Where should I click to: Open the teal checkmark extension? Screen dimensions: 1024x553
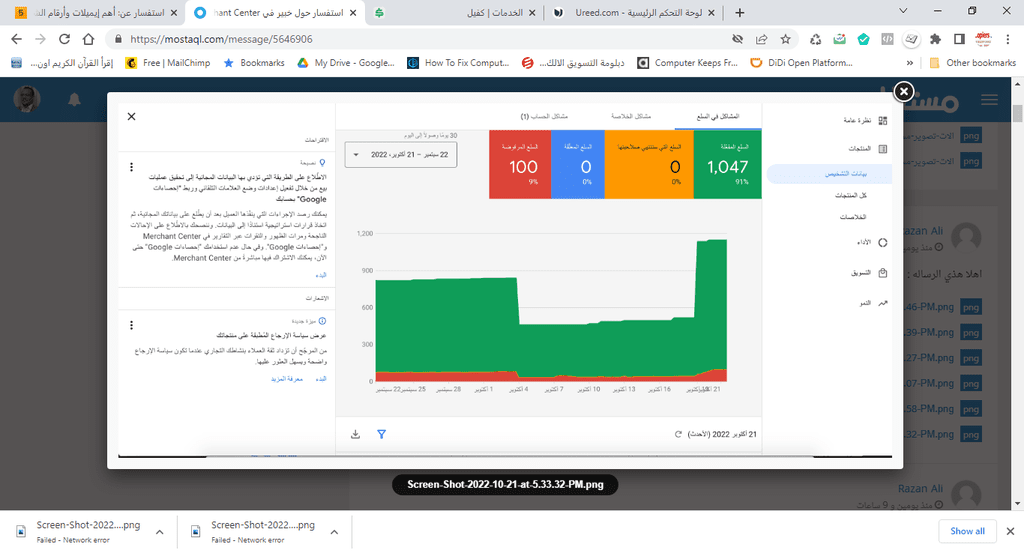click(863, 39)
